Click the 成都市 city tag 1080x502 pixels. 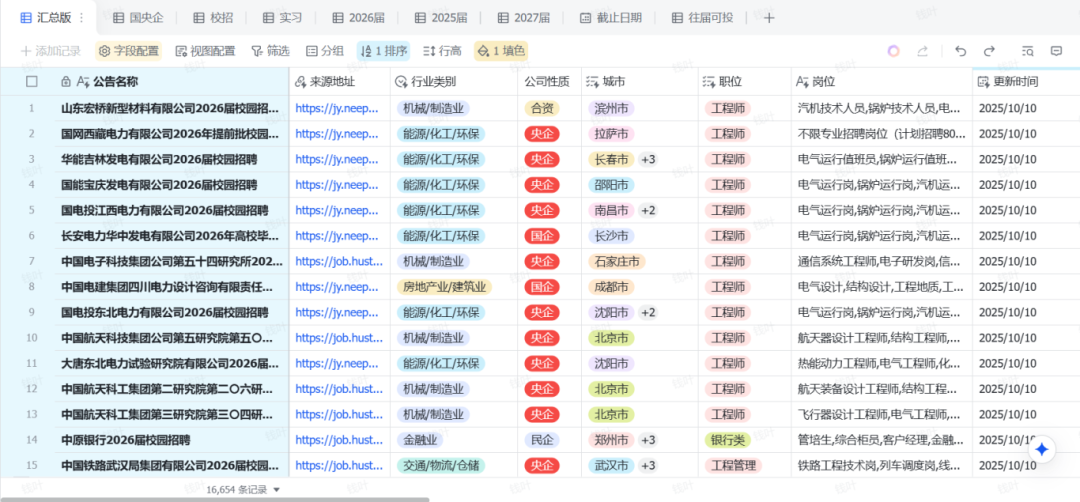coord(611,287)
